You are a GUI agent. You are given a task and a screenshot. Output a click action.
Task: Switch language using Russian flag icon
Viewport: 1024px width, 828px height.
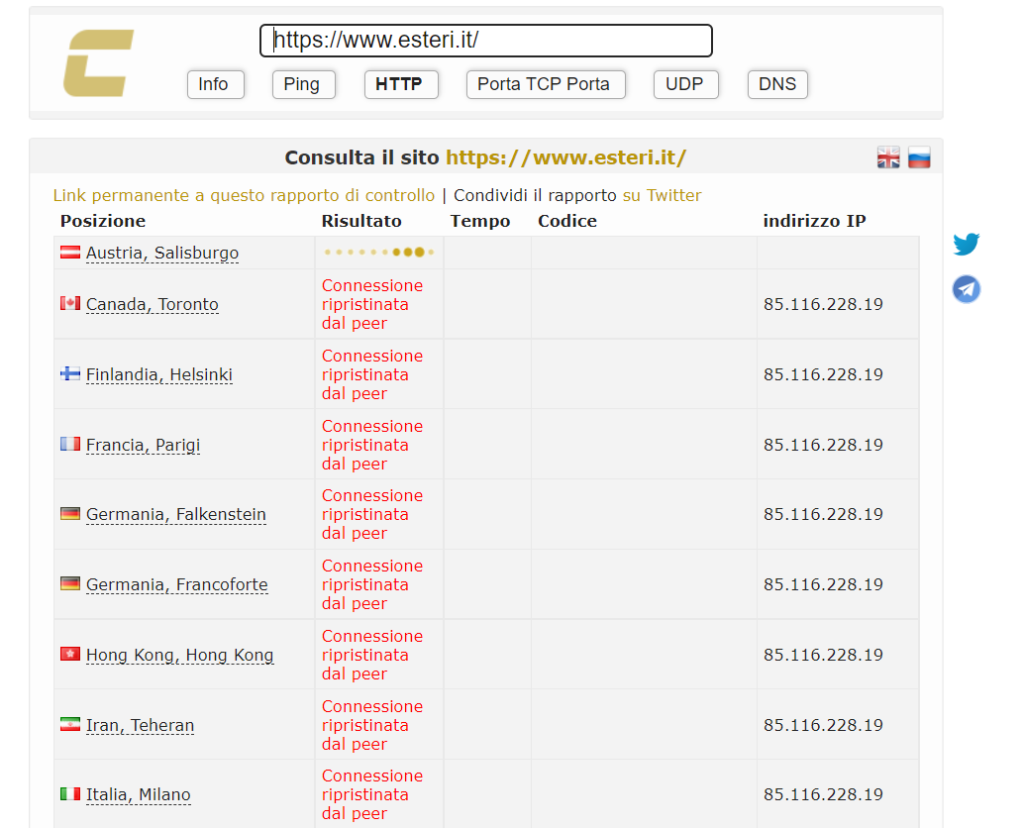click(x=919, y=158)
